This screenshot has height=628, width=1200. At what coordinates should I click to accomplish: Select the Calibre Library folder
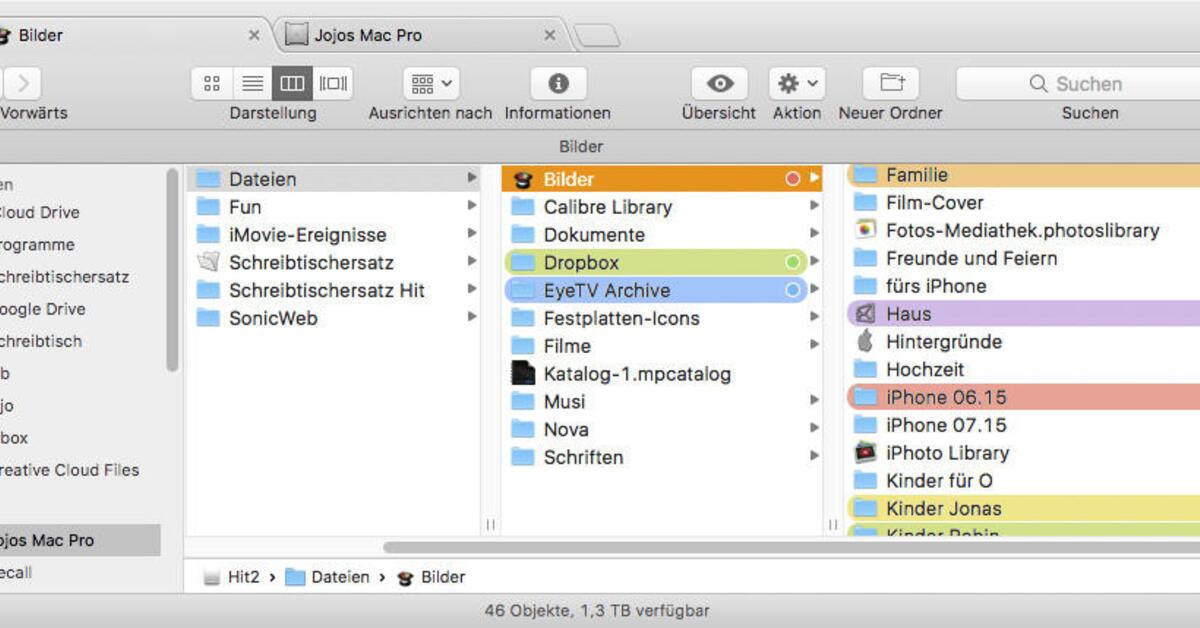click(x=662, y=207)
